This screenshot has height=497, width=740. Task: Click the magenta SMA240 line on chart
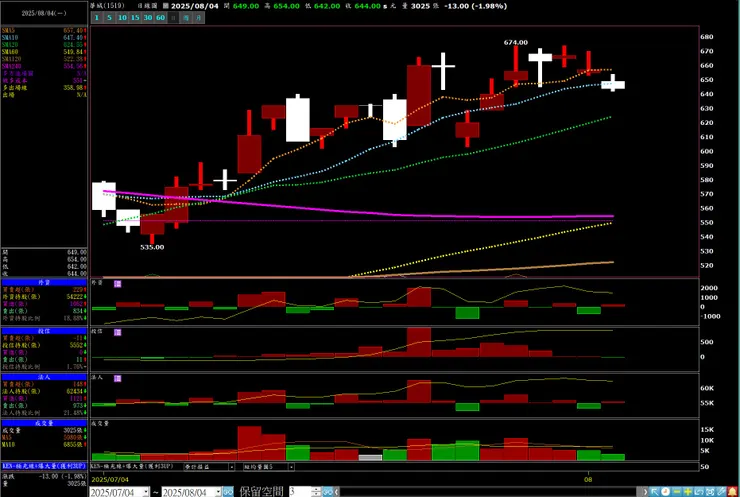point(359,212)
